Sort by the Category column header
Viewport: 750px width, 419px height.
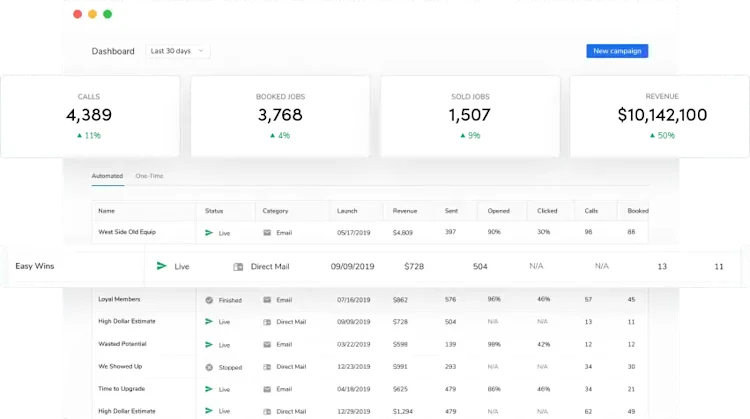(x=275, y=211)
